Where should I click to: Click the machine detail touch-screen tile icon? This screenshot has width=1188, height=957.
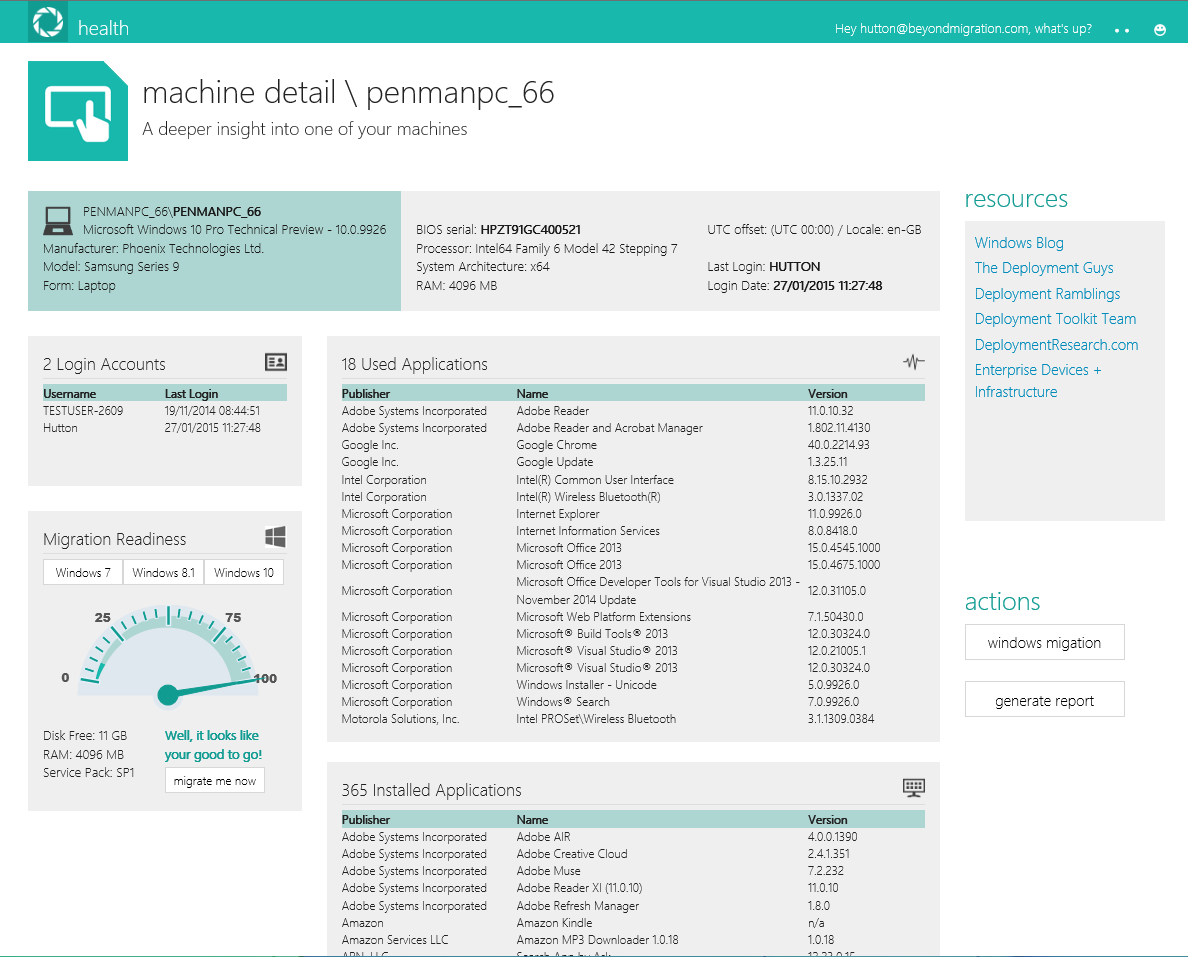78,111
